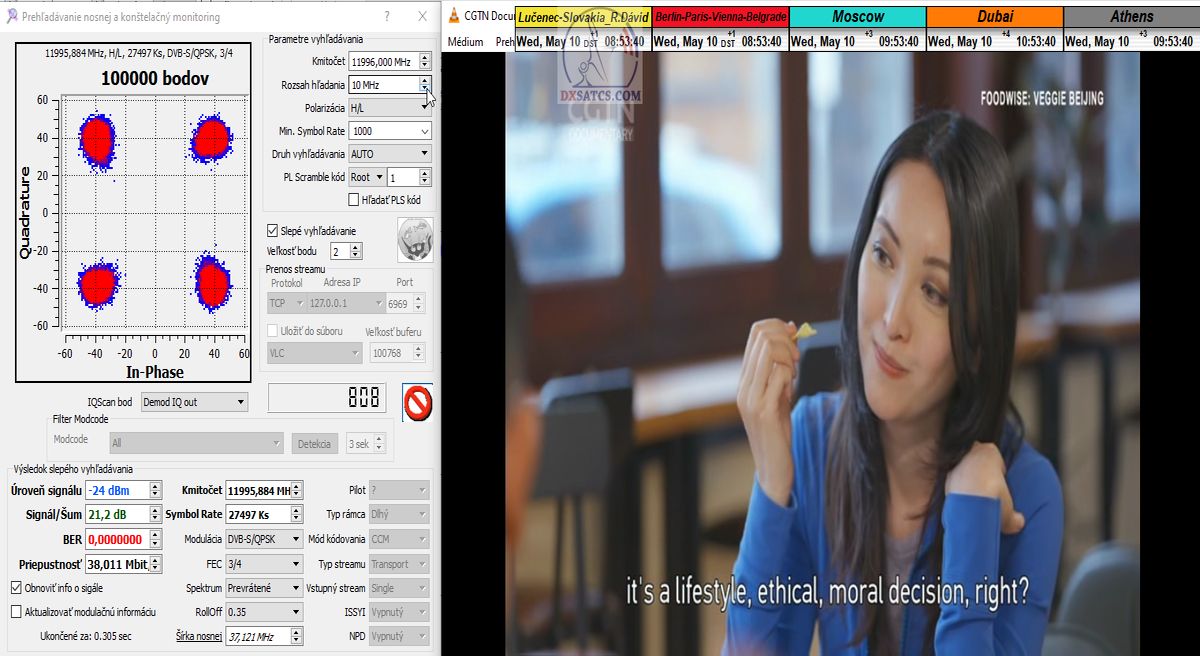Open the Médium menu in VLC

coord(466,42)
